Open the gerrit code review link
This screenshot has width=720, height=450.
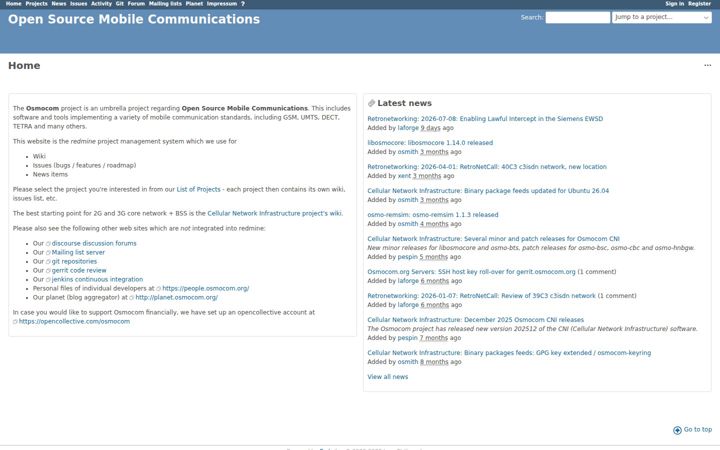pos(79,270)
